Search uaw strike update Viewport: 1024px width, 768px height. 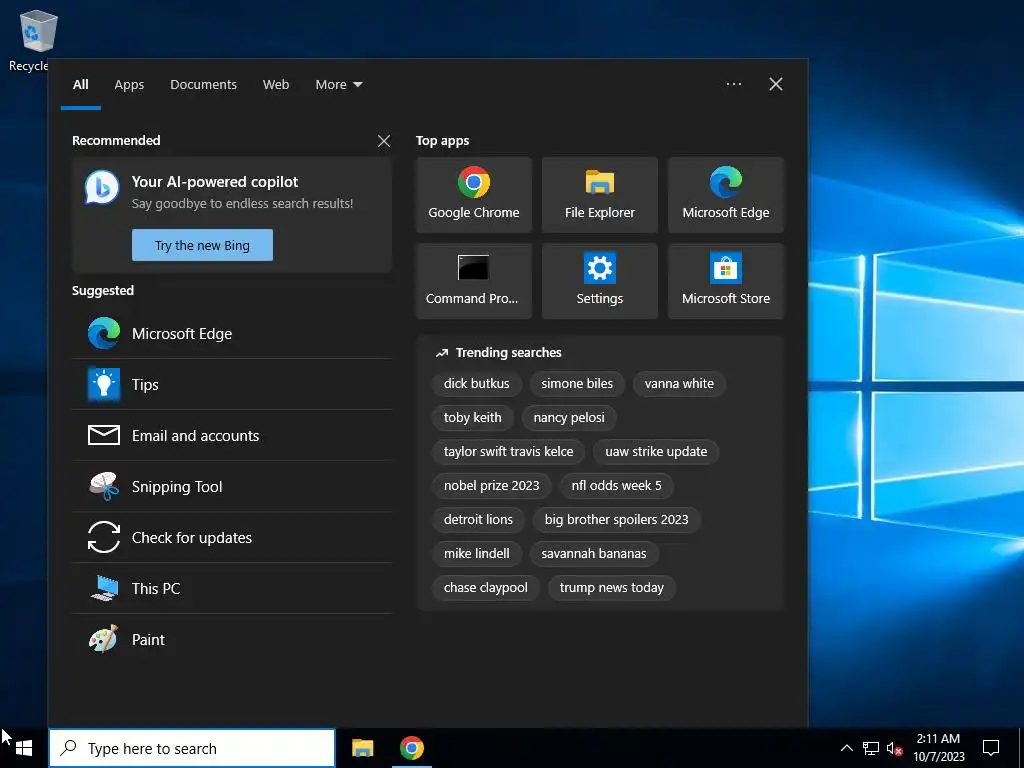tap(656, 451)
